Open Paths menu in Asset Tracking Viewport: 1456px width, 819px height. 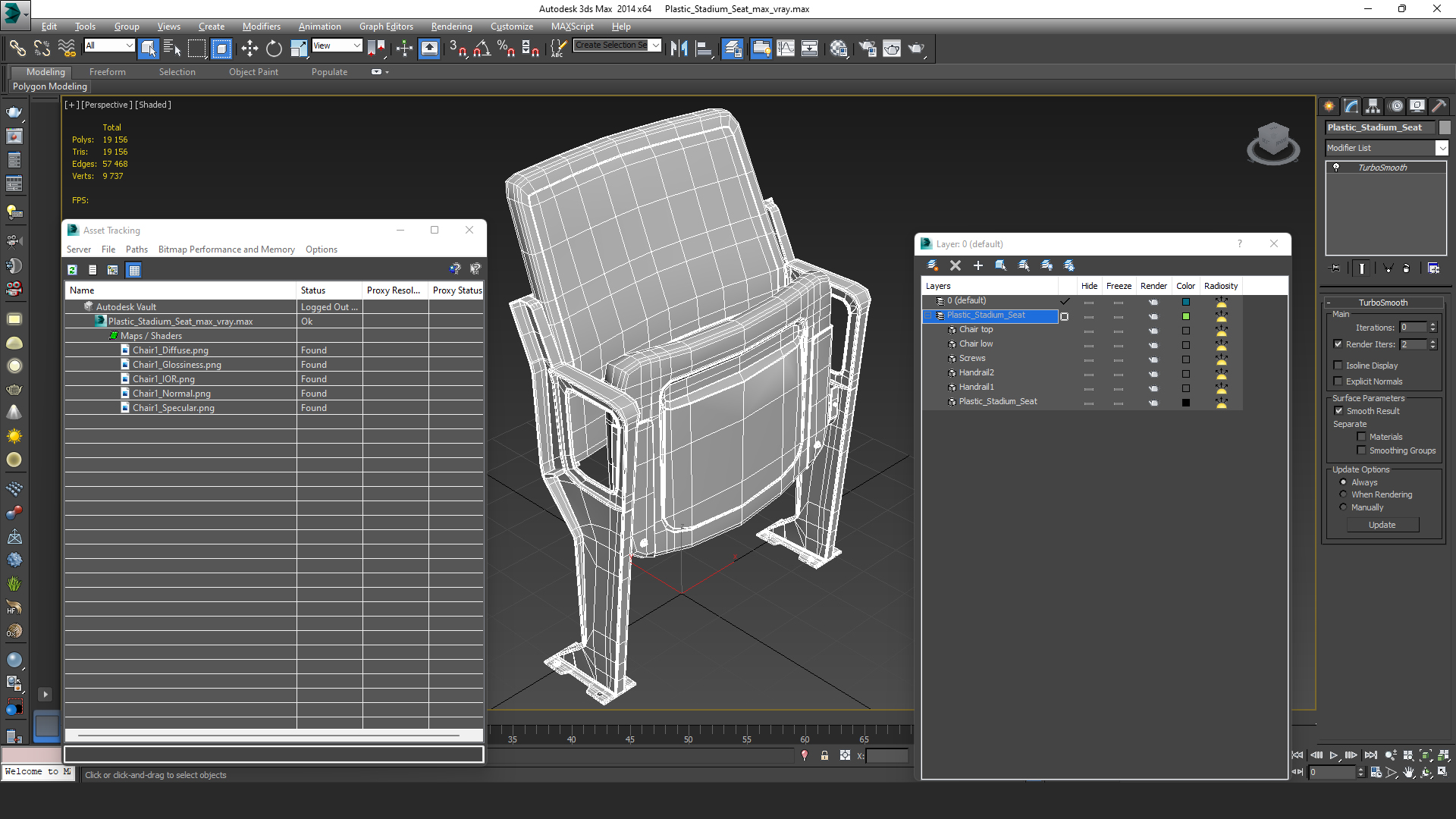(x=136, y=249)
